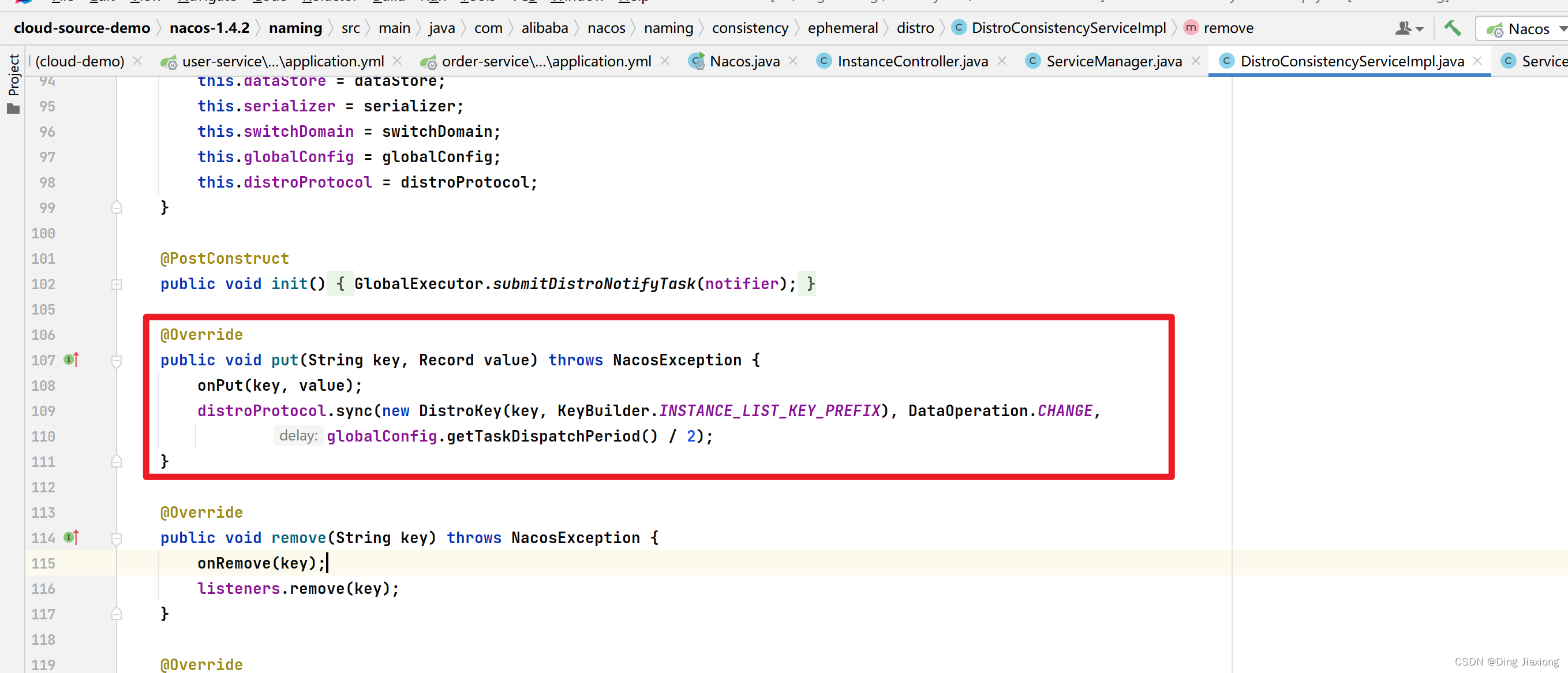Viewport: 1568px width, 673px height.
Task: Click the @PostConstruct annotation
Action: tap(224, 258)
